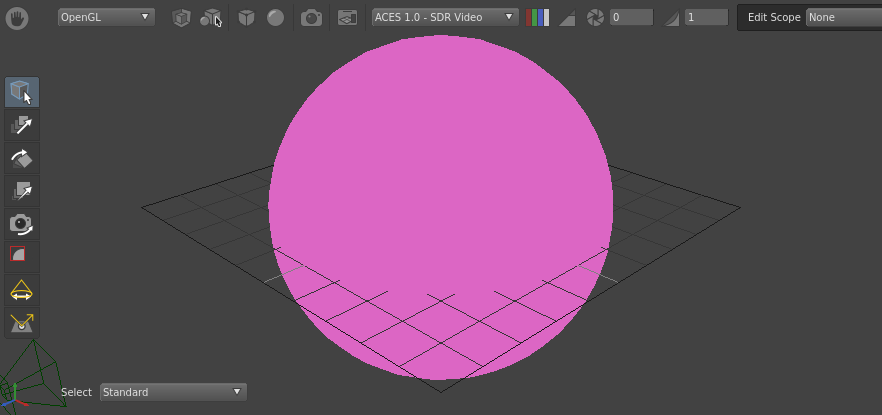882x415 pixels.
Task: Click the aperture exposure icon
Action: 595,17
